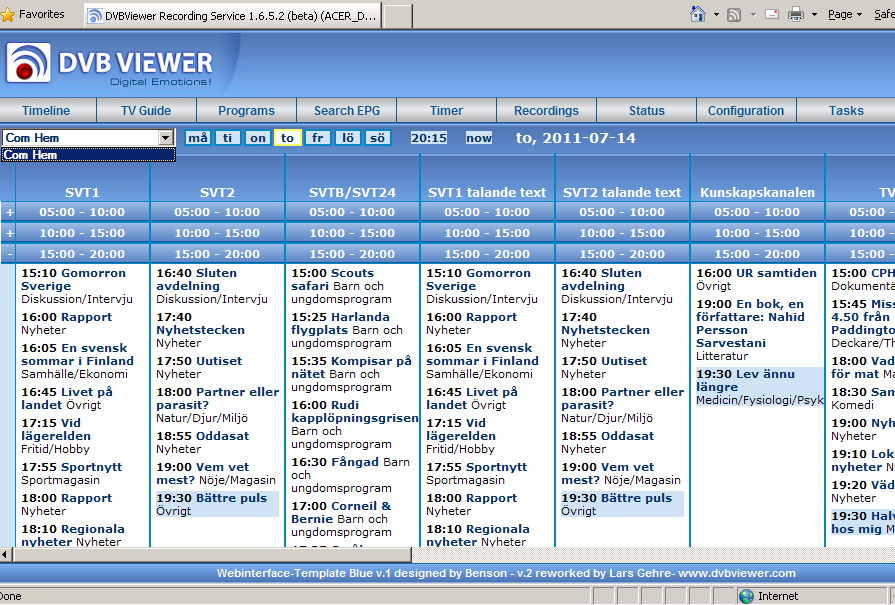Select Friday (fr) day button
This screenshot has width=895, height=605.
point(317,138)
